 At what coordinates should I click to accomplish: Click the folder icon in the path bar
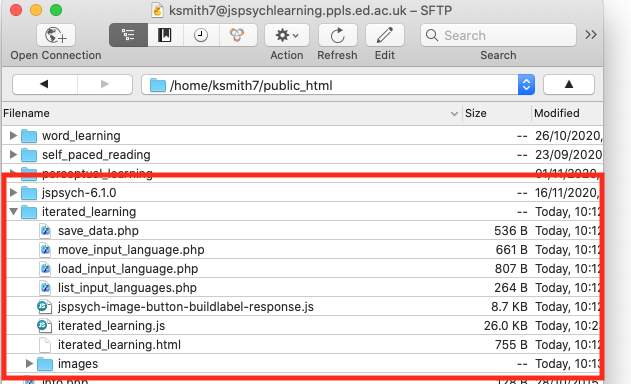coord(158,85)
